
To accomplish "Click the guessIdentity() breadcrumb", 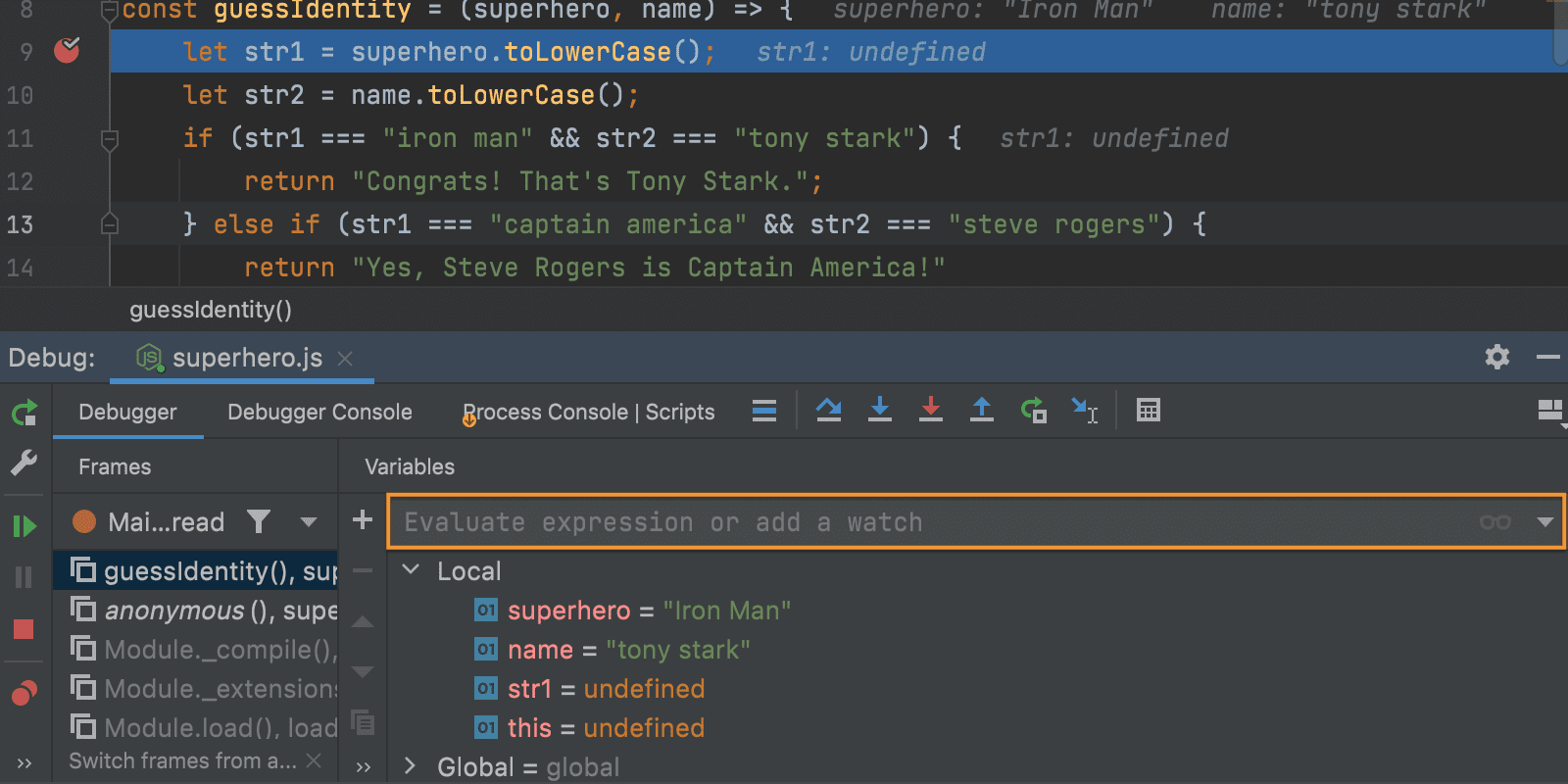I will pos(211,310).
